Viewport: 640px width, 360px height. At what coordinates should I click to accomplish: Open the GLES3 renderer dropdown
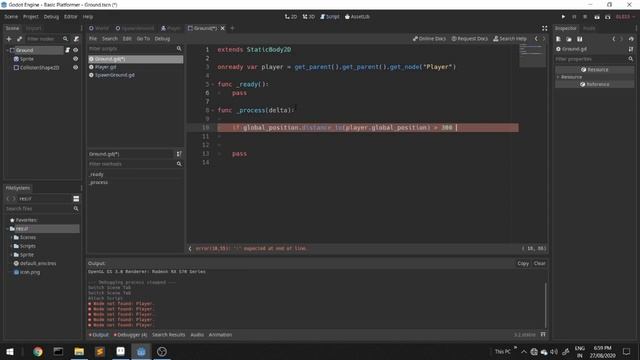625,17
